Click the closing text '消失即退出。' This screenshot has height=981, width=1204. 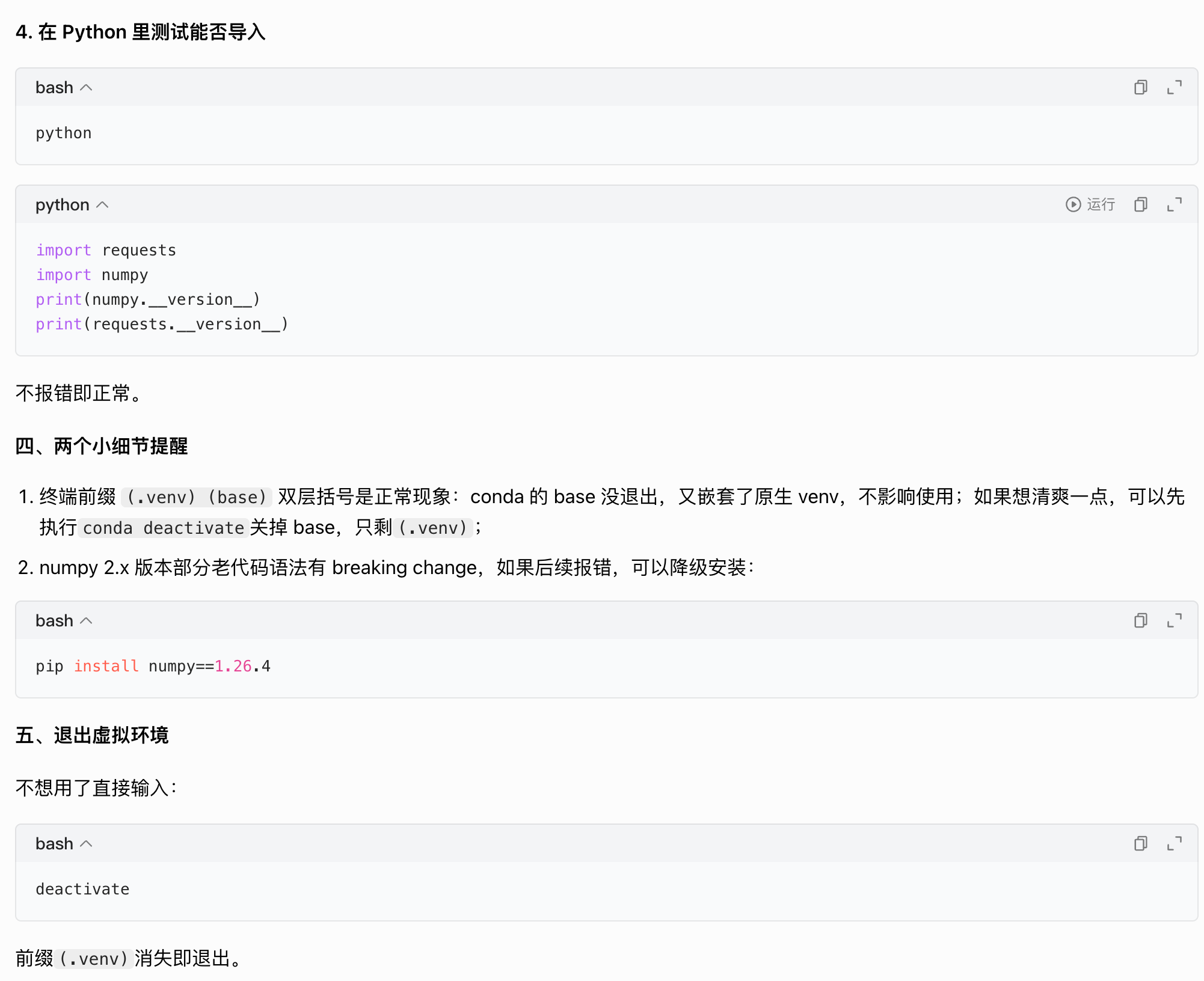coord(188,958)
